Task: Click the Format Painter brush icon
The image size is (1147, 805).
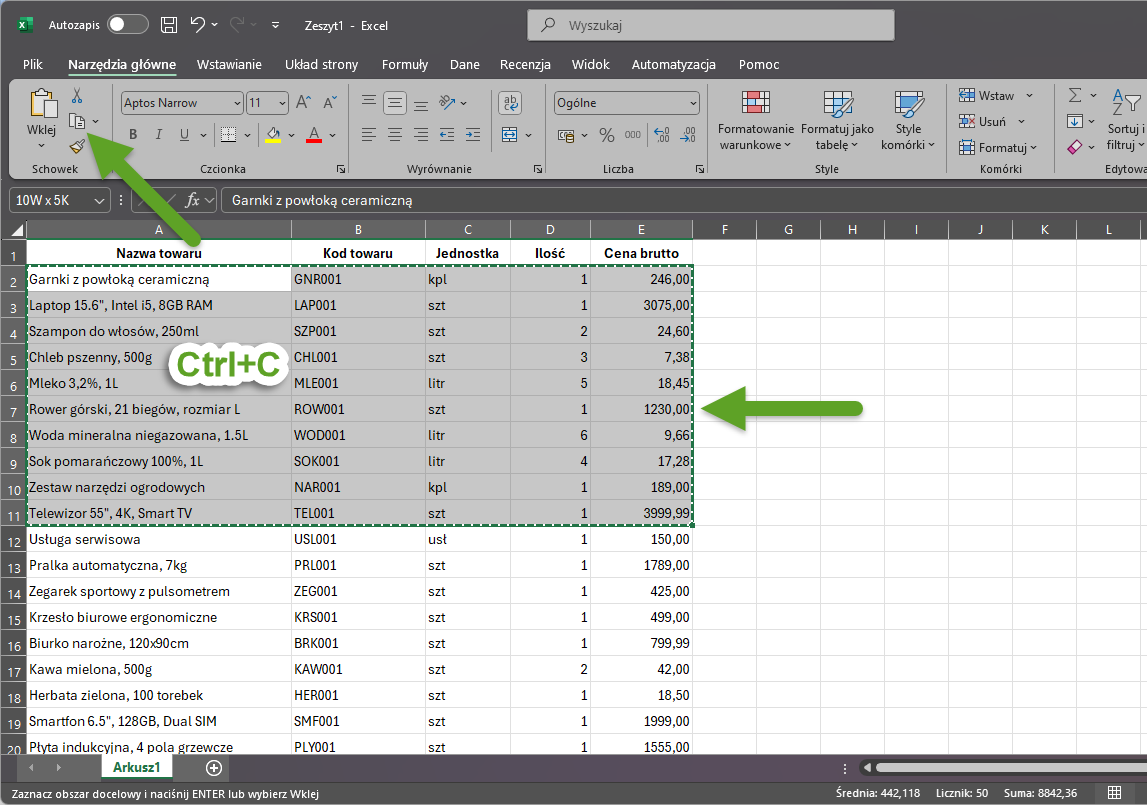Action: 77,146
